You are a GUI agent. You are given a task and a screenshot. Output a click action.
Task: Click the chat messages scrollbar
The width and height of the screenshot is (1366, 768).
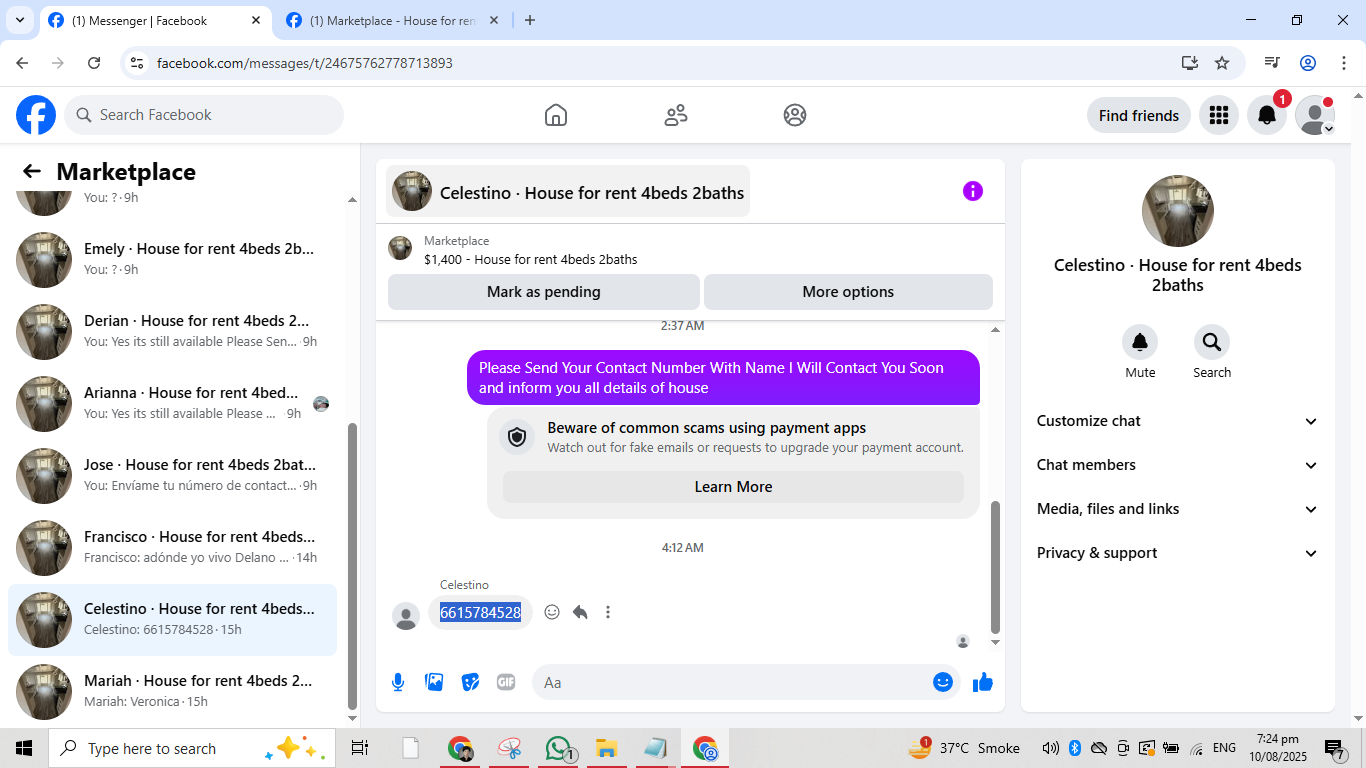click(x=995, y=567)
